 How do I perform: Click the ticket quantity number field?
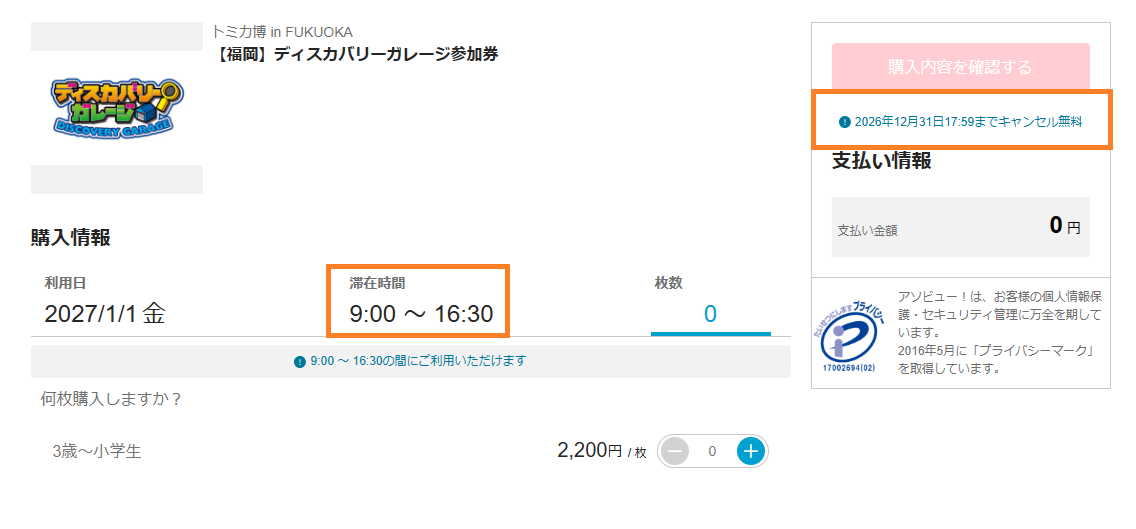712,451
